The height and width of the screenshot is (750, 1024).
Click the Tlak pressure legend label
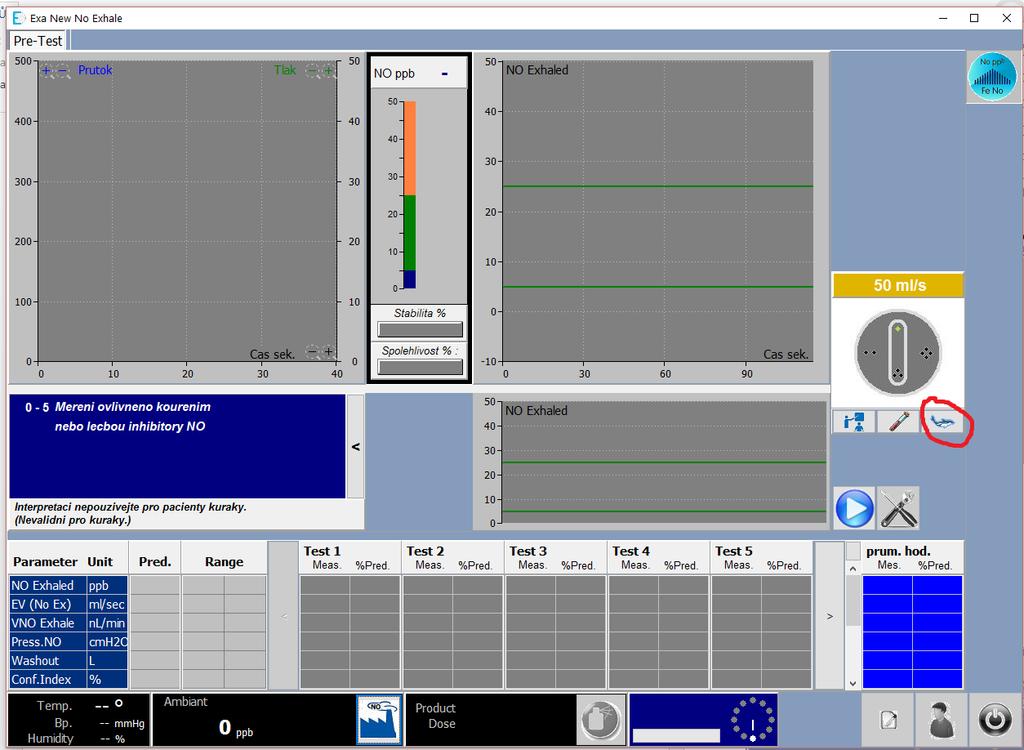coord(285,71)
